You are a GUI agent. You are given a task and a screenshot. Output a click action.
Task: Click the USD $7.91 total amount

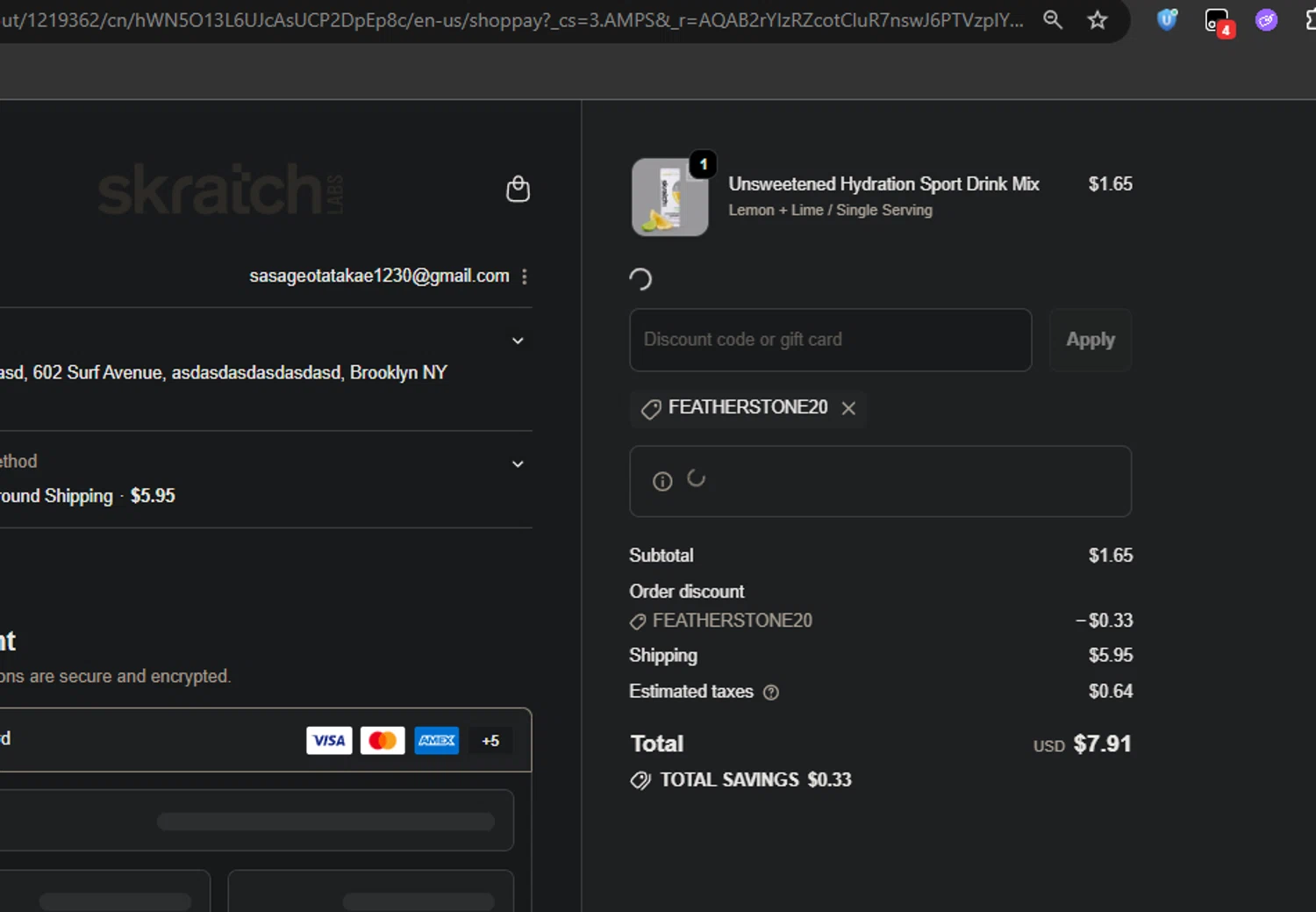pyautogui.click(x=1083, y=743)
